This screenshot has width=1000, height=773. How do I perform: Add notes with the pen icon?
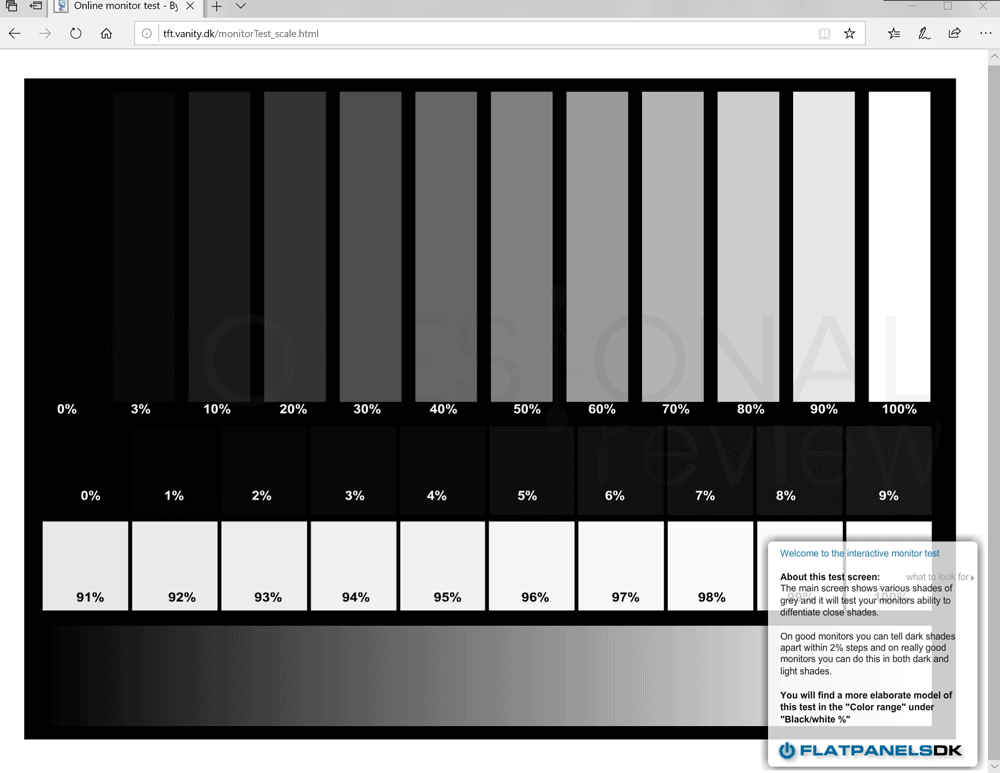click(924, 33)
